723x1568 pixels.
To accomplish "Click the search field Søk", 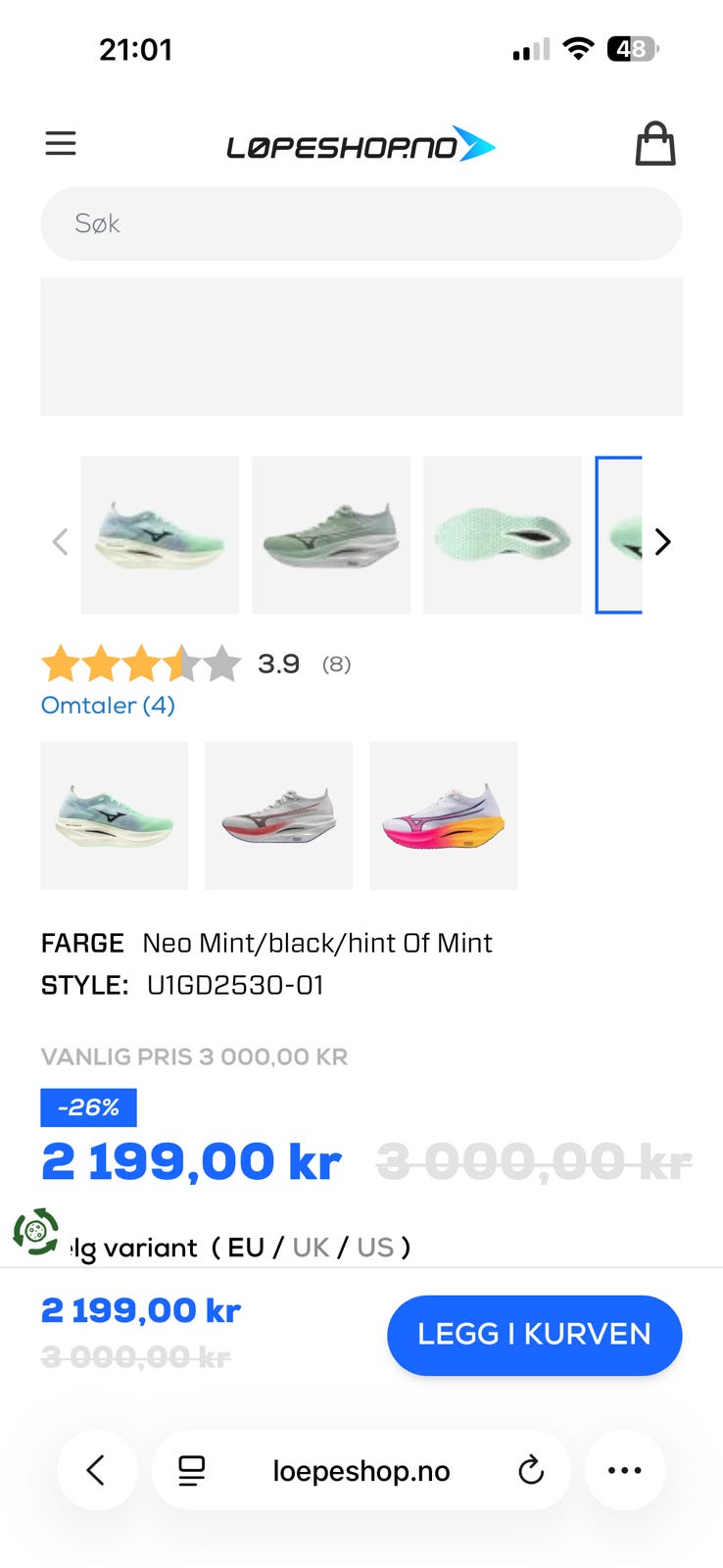I will click(361, 223).
